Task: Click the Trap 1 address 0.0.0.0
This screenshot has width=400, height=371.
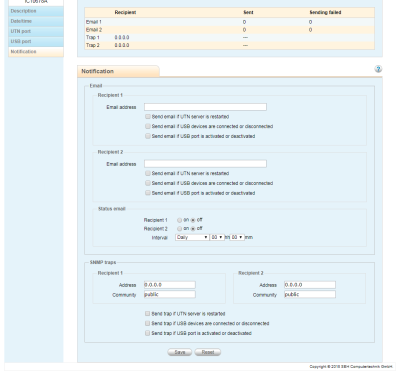Action: click(x=122, y=37)
